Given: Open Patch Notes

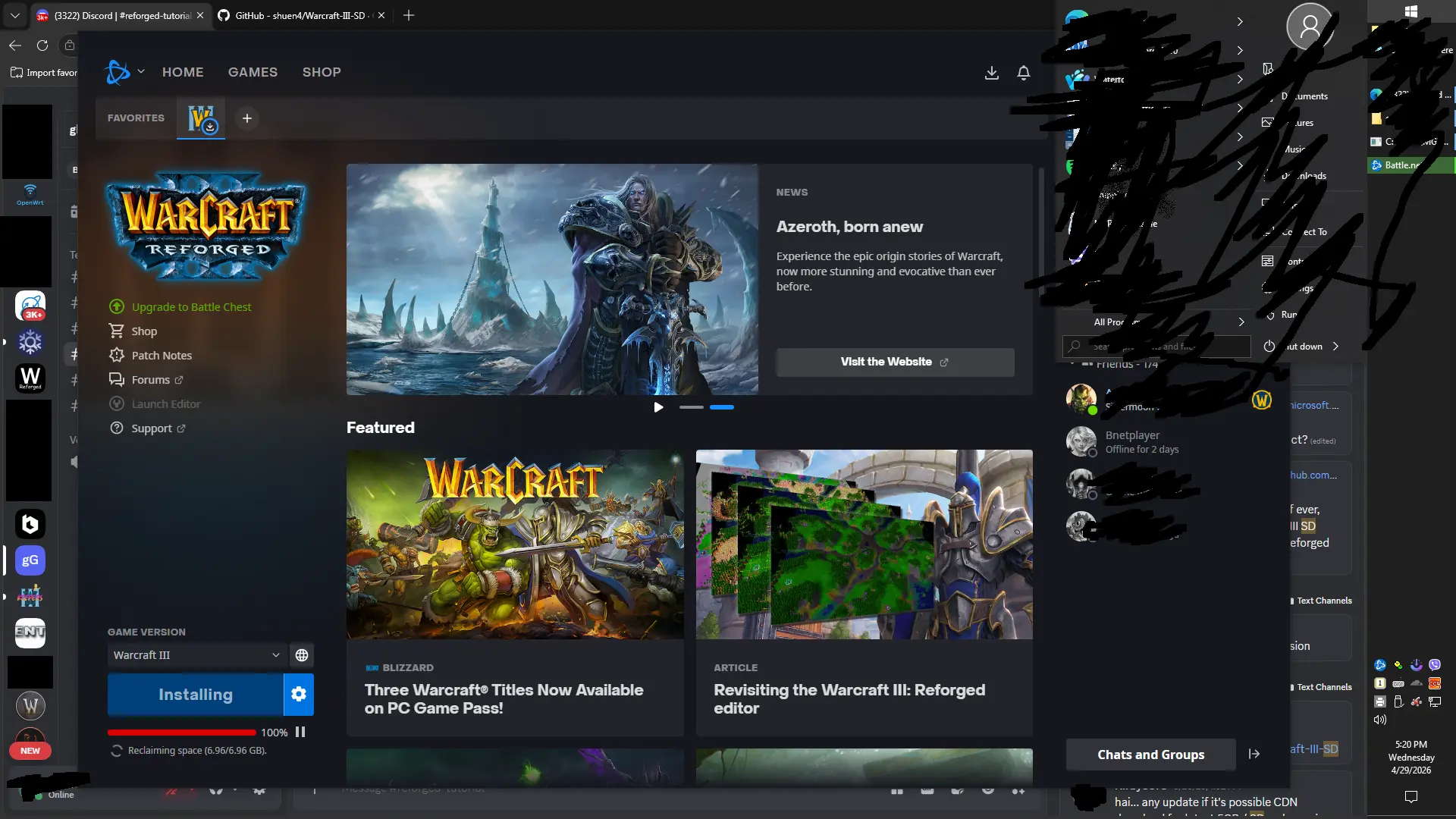Looking at the screenshot, I should coord(151,356).
